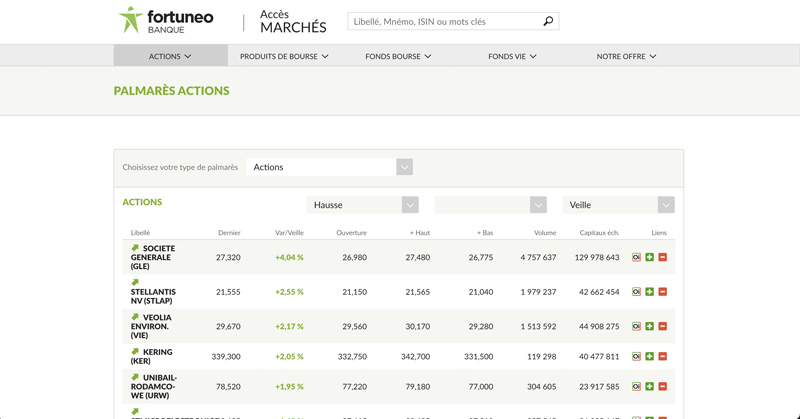
Task: Click green up arrow beside Unibail-Rodamco-We
Action: (x=135, y=377)
